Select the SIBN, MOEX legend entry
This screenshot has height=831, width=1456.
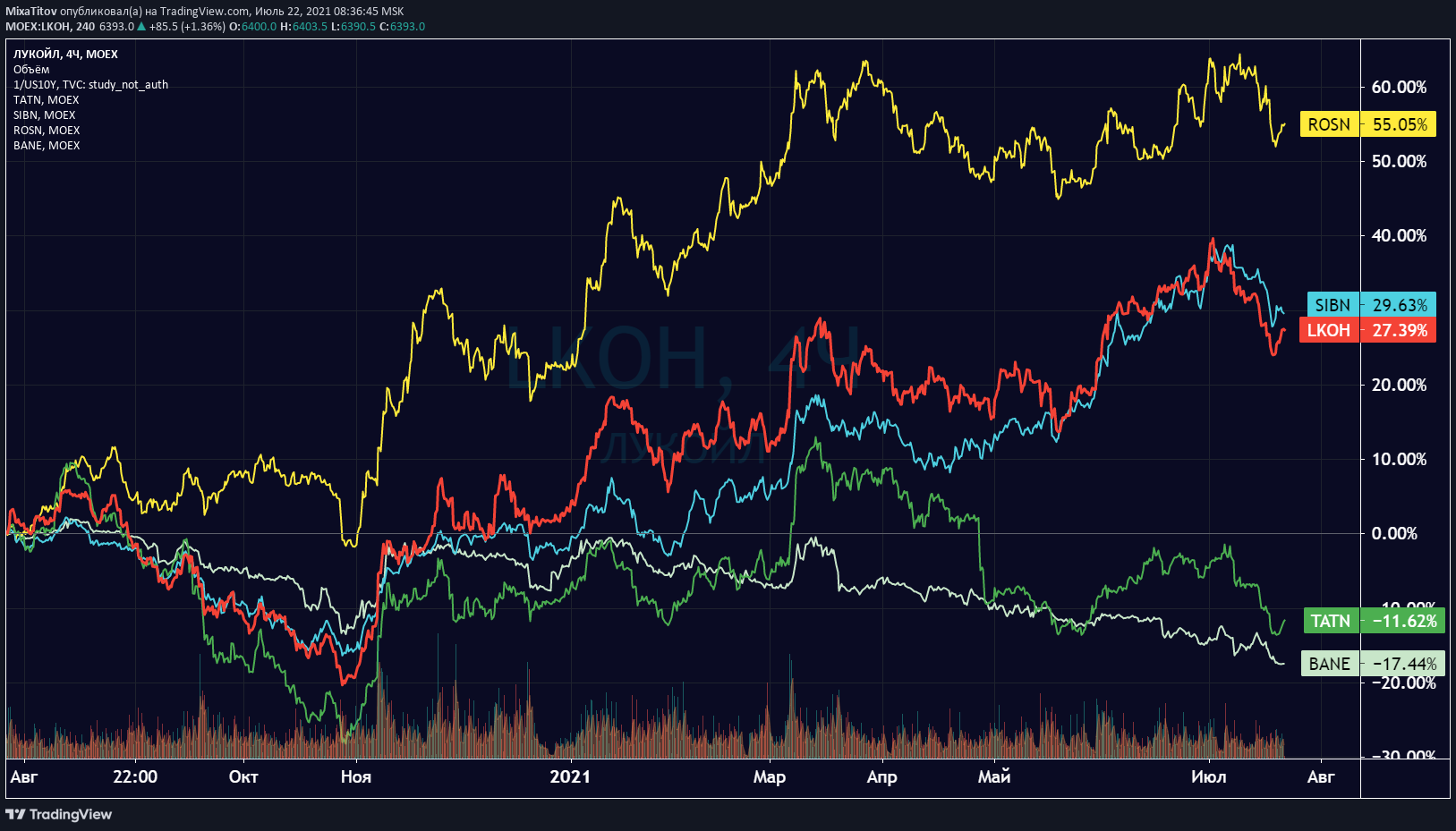click(45, 114)
